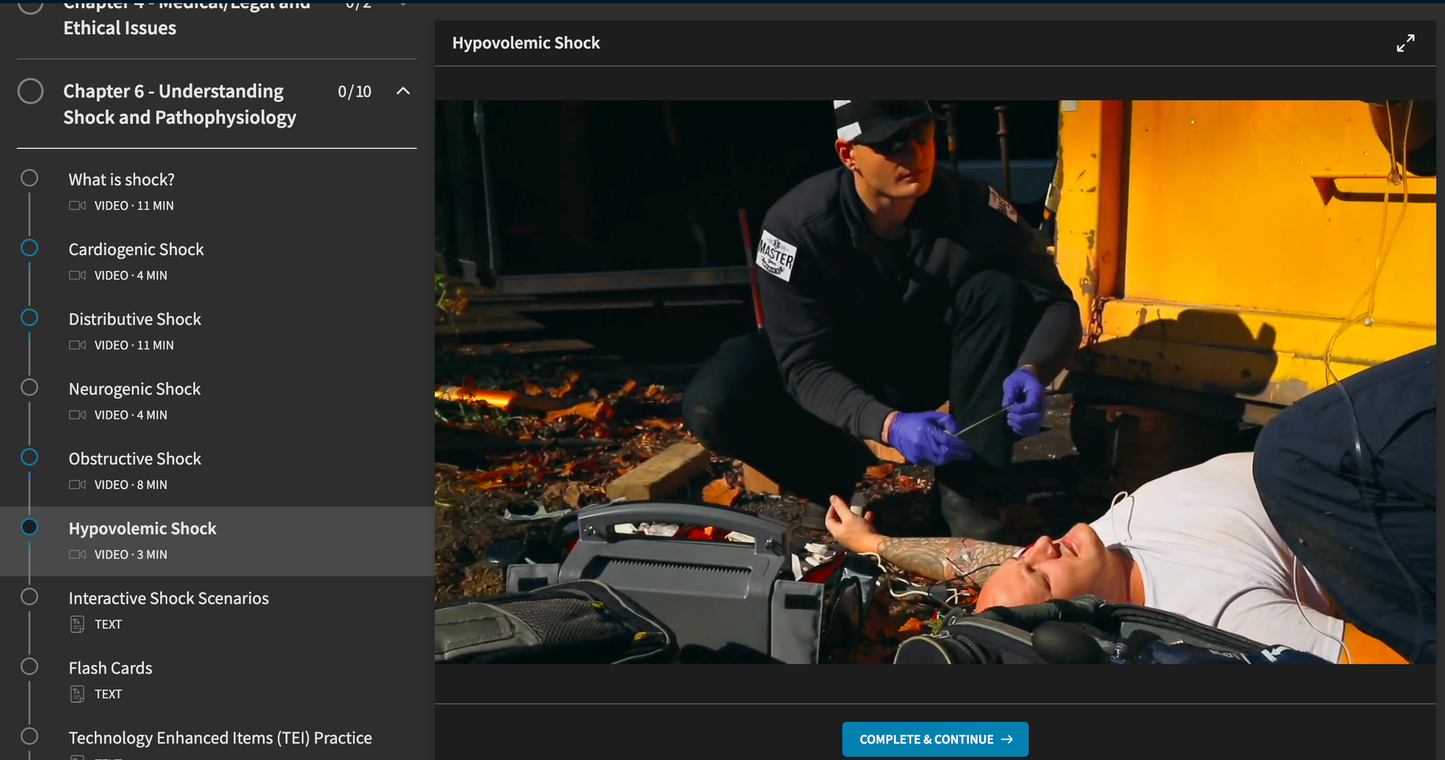The height and width of the screenshot is (760, 1445).
Task: Click the progress circle beside What is shock?
Action: click(30, 177)
